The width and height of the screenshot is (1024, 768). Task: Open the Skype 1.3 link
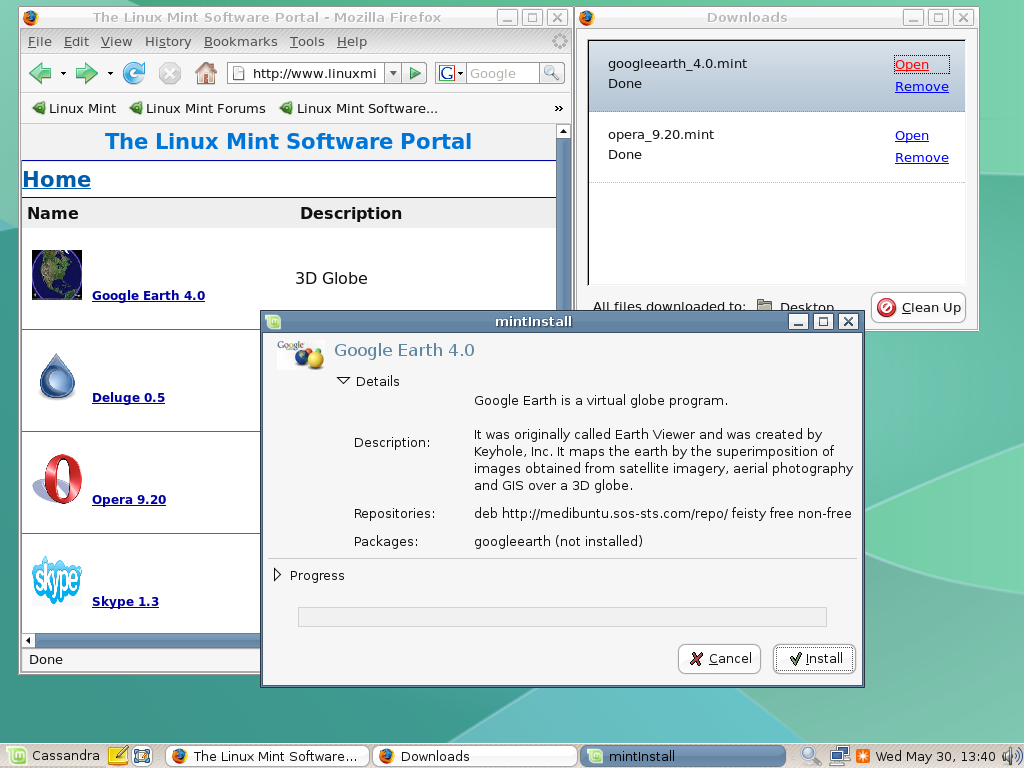[125, 601]
